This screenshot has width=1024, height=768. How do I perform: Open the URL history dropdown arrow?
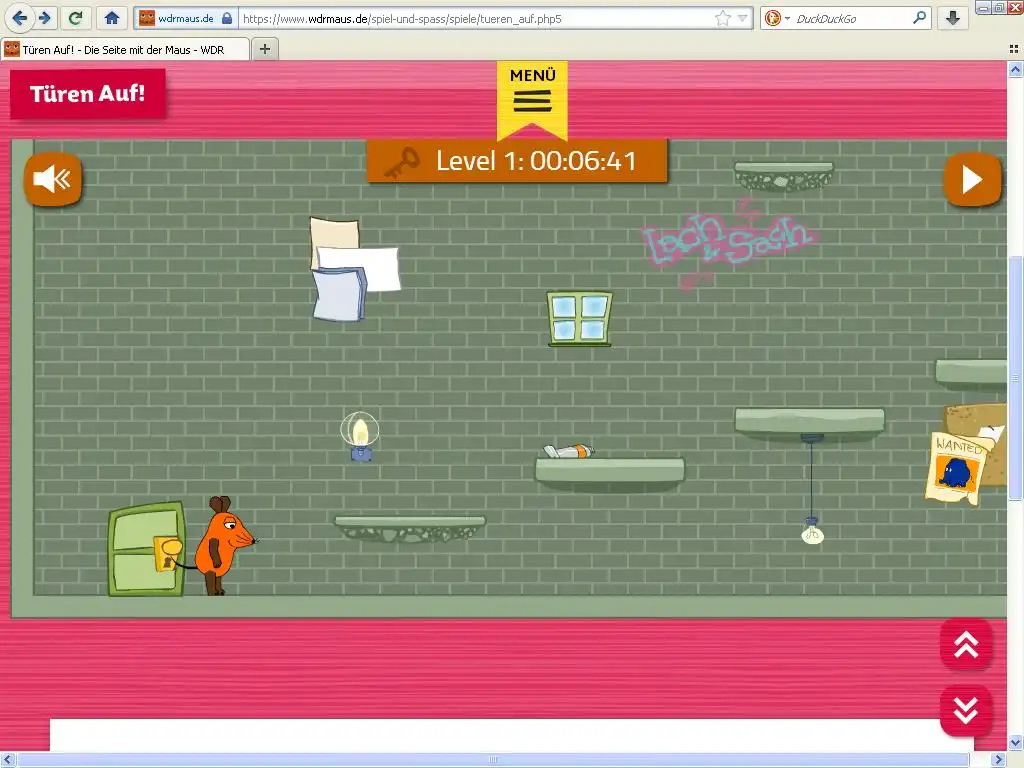(x=743, y=18)
